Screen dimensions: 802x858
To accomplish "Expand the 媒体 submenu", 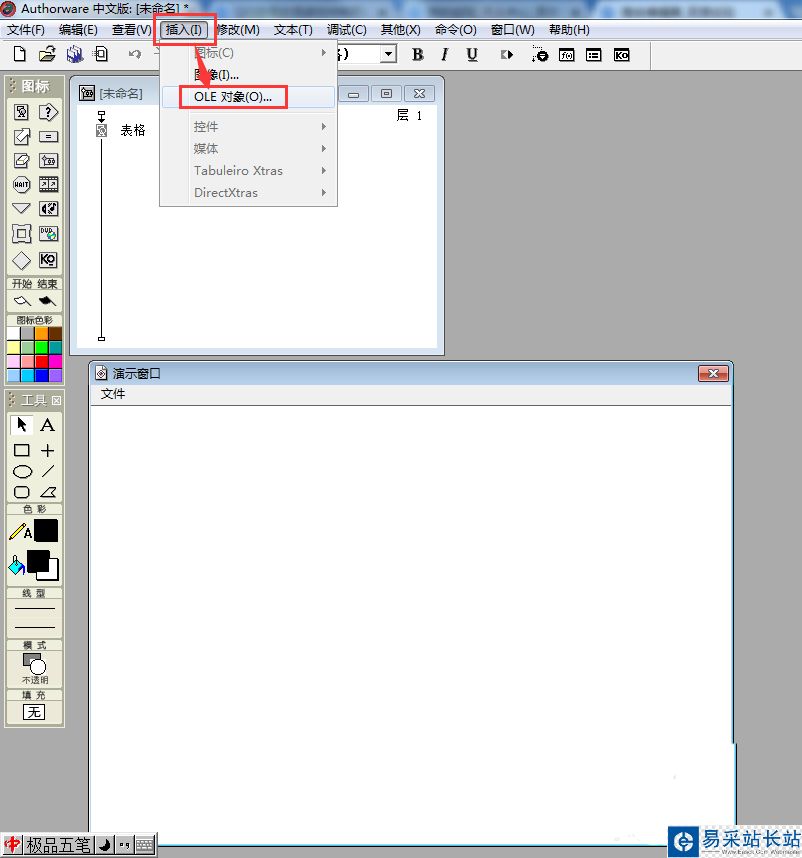I will [249, 149].
